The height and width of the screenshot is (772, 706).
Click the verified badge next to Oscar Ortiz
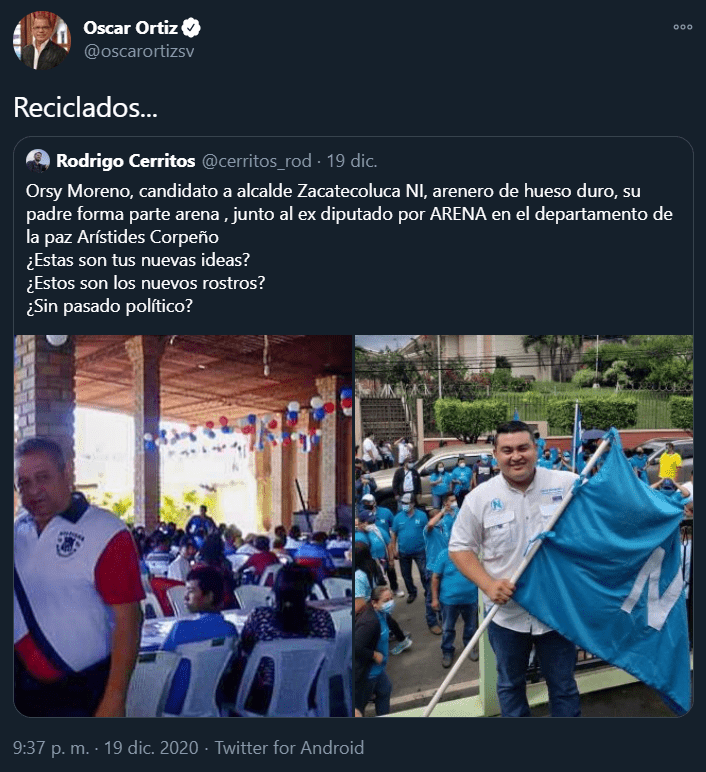coord(191,28)
